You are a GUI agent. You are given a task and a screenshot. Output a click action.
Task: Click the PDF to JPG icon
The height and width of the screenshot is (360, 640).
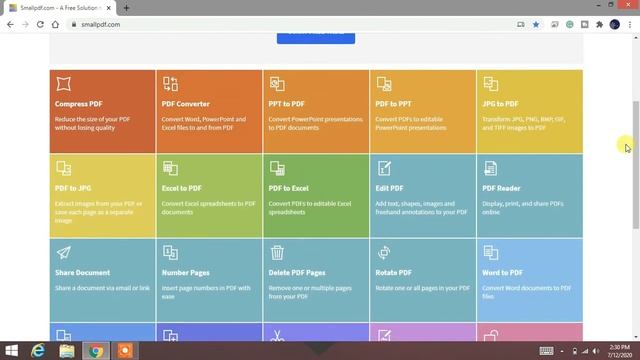[x=64, y=168]
